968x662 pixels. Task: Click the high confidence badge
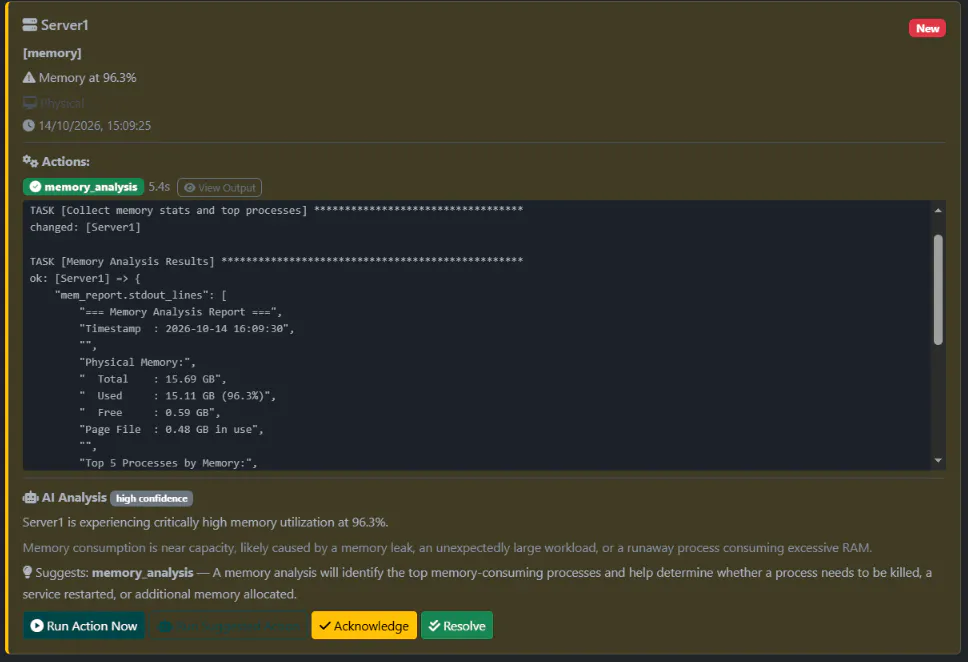point(152,498)
